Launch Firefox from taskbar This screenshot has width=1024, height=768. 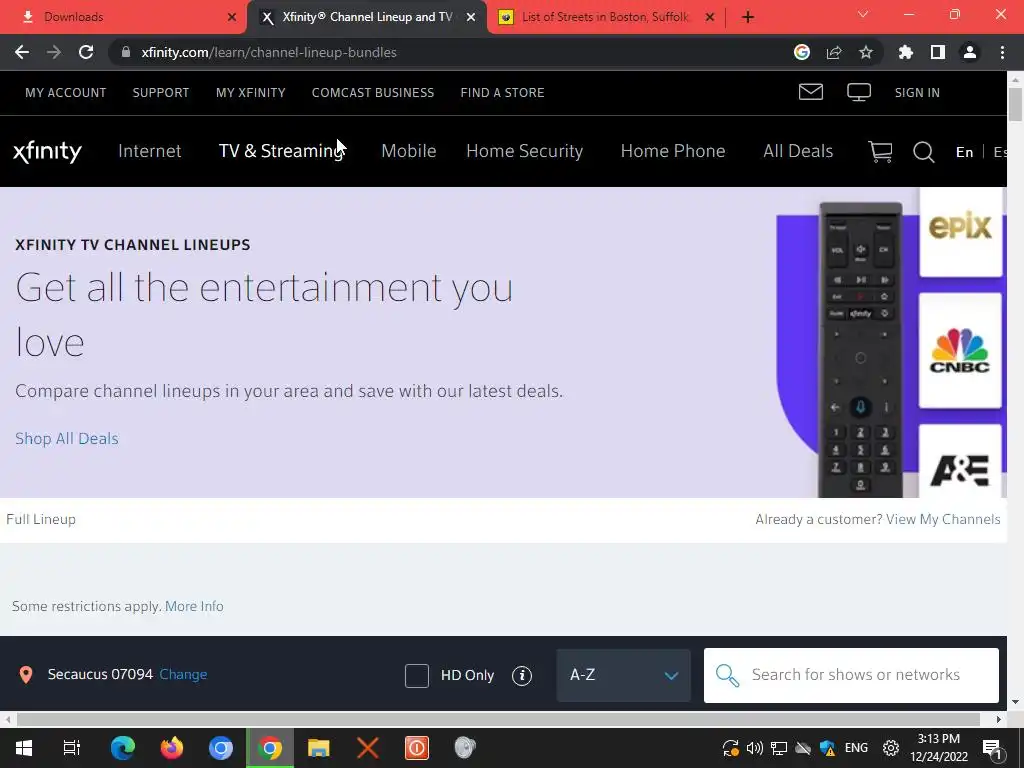[x=172, y=748]
